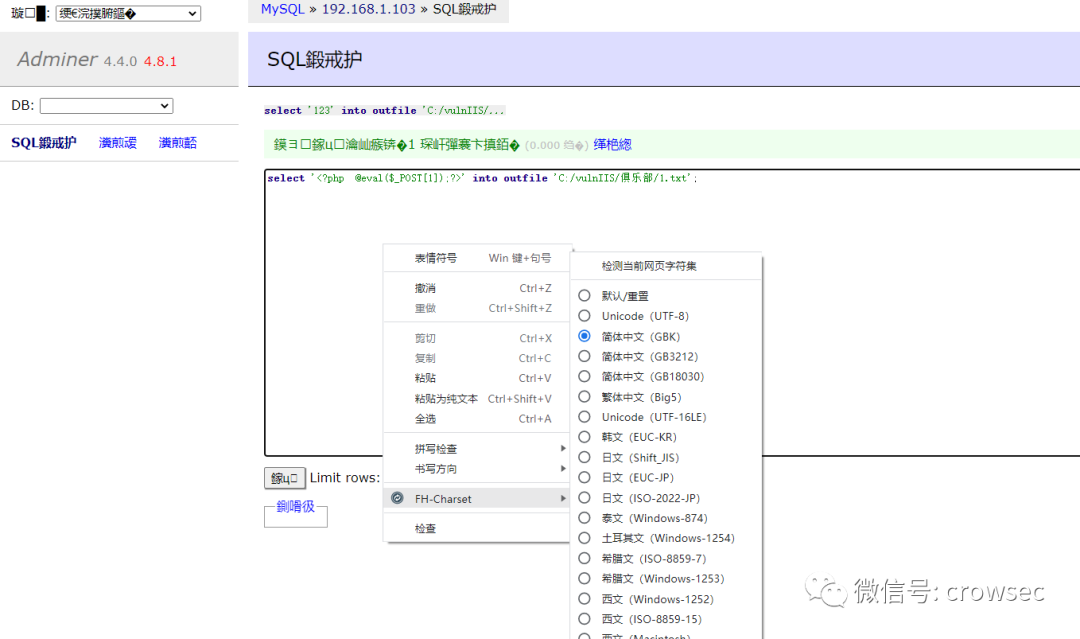This screenshot has height=639, width=1080.
Task: Select the 默认/重置 radio option
Action: click(x=584, y=295)
